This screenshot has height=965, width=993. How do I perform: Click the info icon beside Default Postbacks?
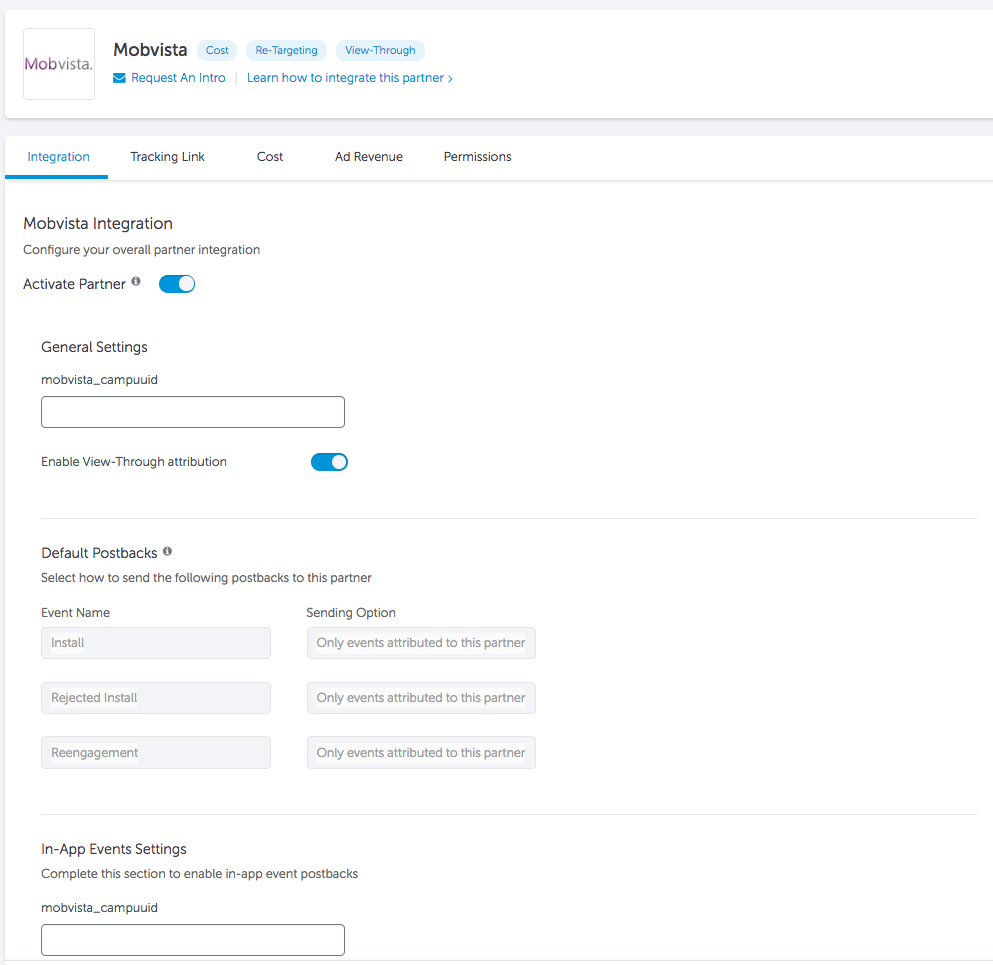coord(167,552)
